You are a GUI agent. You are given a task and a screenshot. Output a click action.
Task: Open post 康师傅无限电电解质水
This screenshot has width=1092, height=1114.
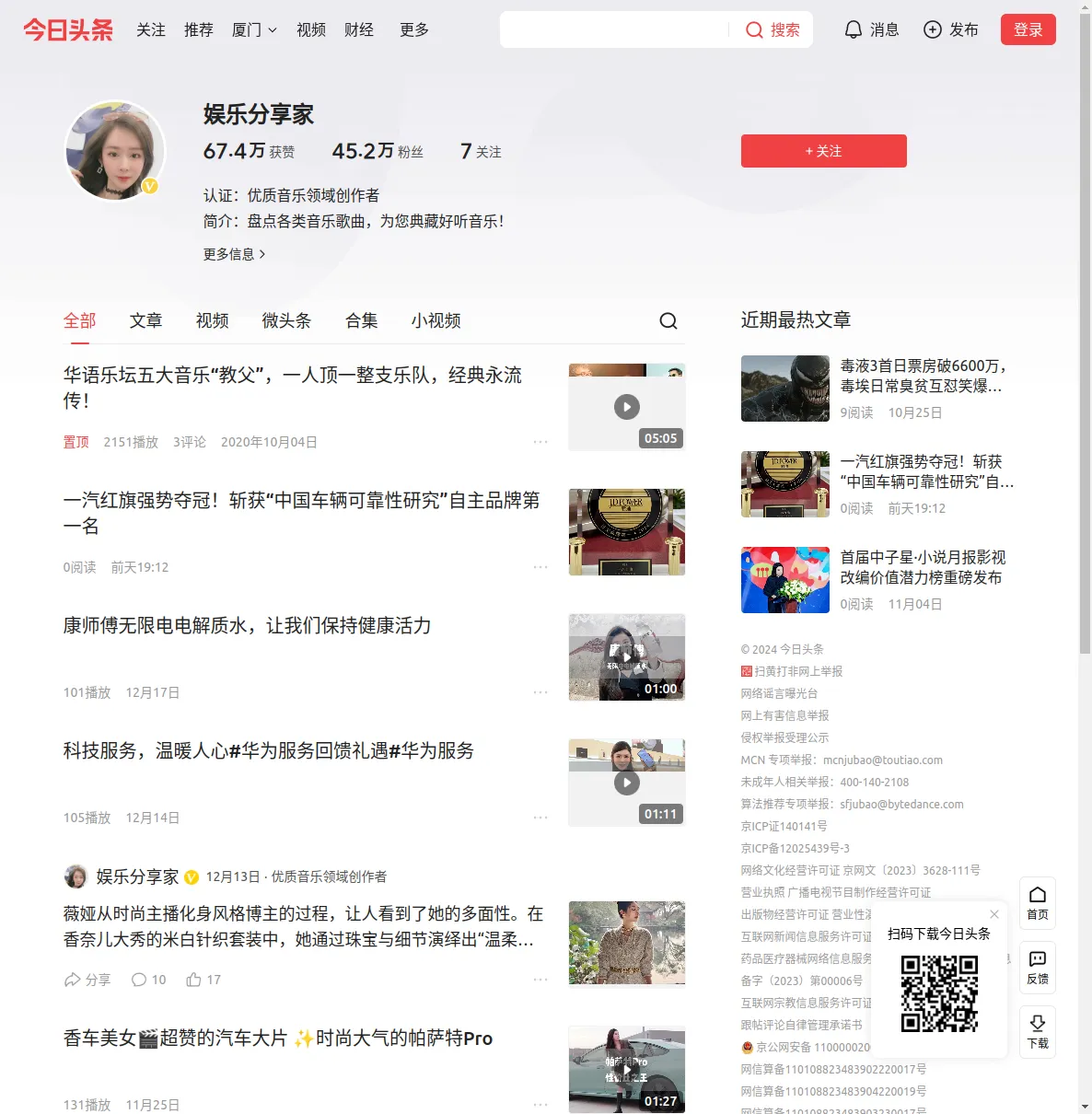tap(248, 626)
